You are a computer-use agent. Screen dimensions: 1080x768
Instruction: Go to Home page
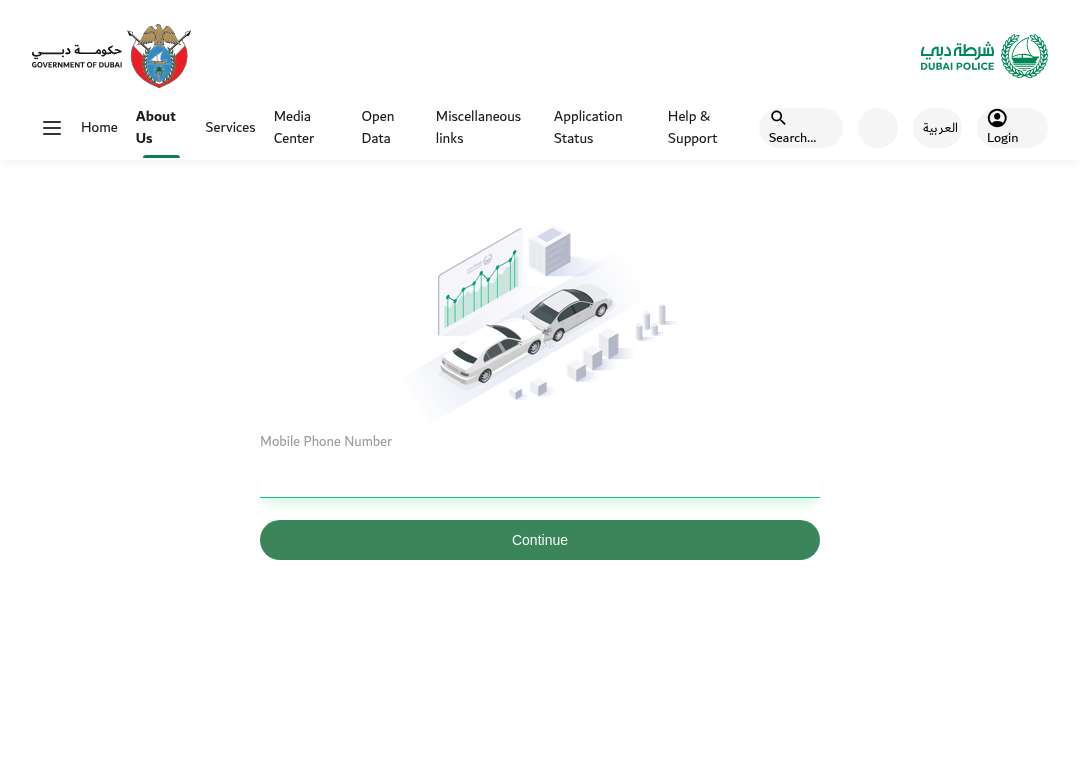[99, 127]
